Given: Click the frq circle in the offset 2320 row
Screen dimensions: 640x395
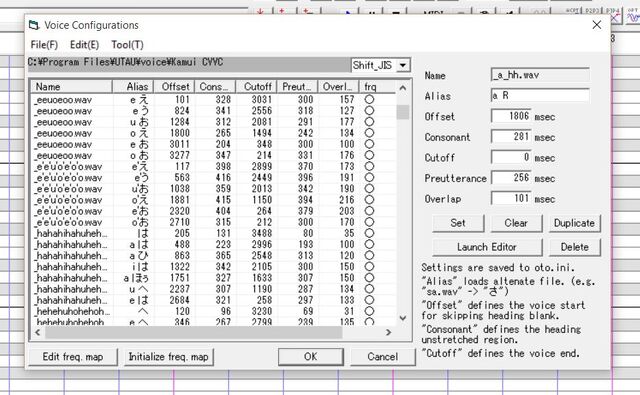Looking at the screenshot, I should pyautogui.click(x=369, y=211).
